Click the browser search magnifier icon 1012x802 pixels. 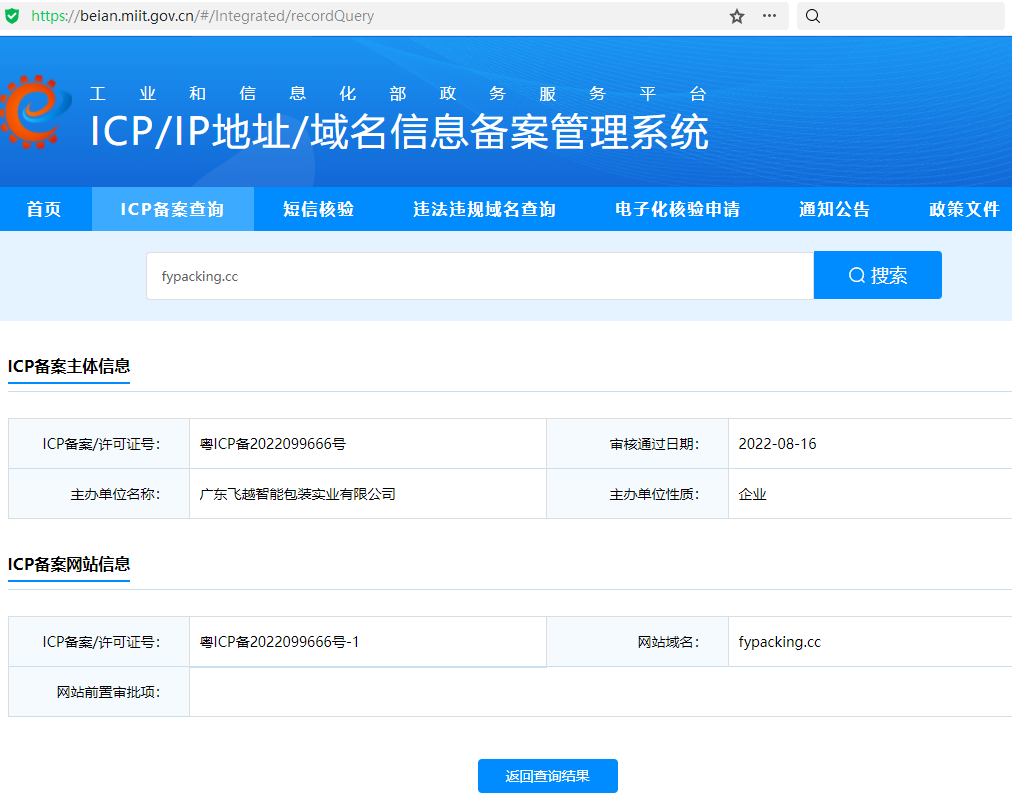[813, 16]
